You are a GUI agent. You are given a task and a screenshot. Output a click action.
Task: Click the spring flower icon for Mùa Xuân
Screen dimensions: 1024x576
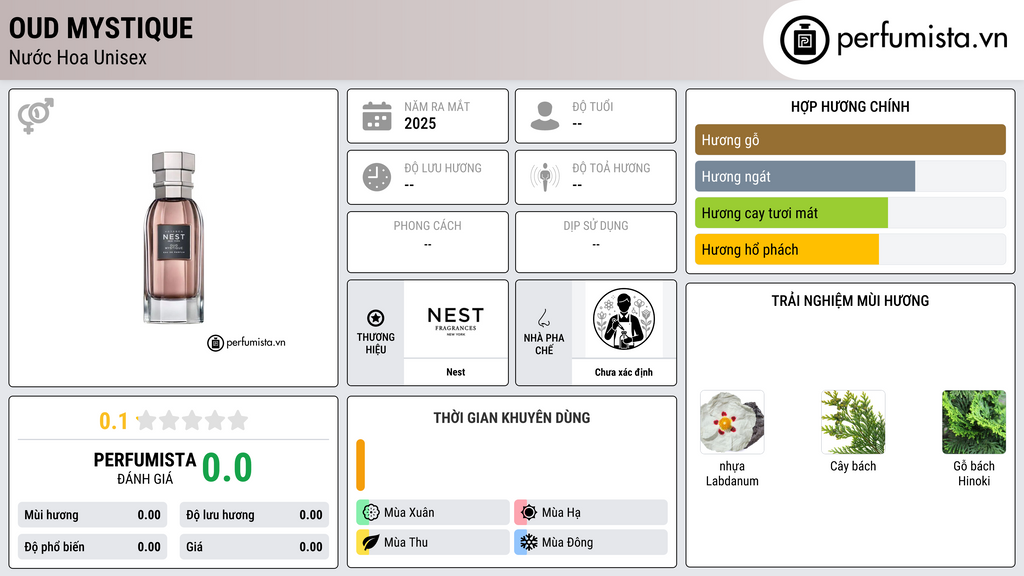click(x=371, y=513)
